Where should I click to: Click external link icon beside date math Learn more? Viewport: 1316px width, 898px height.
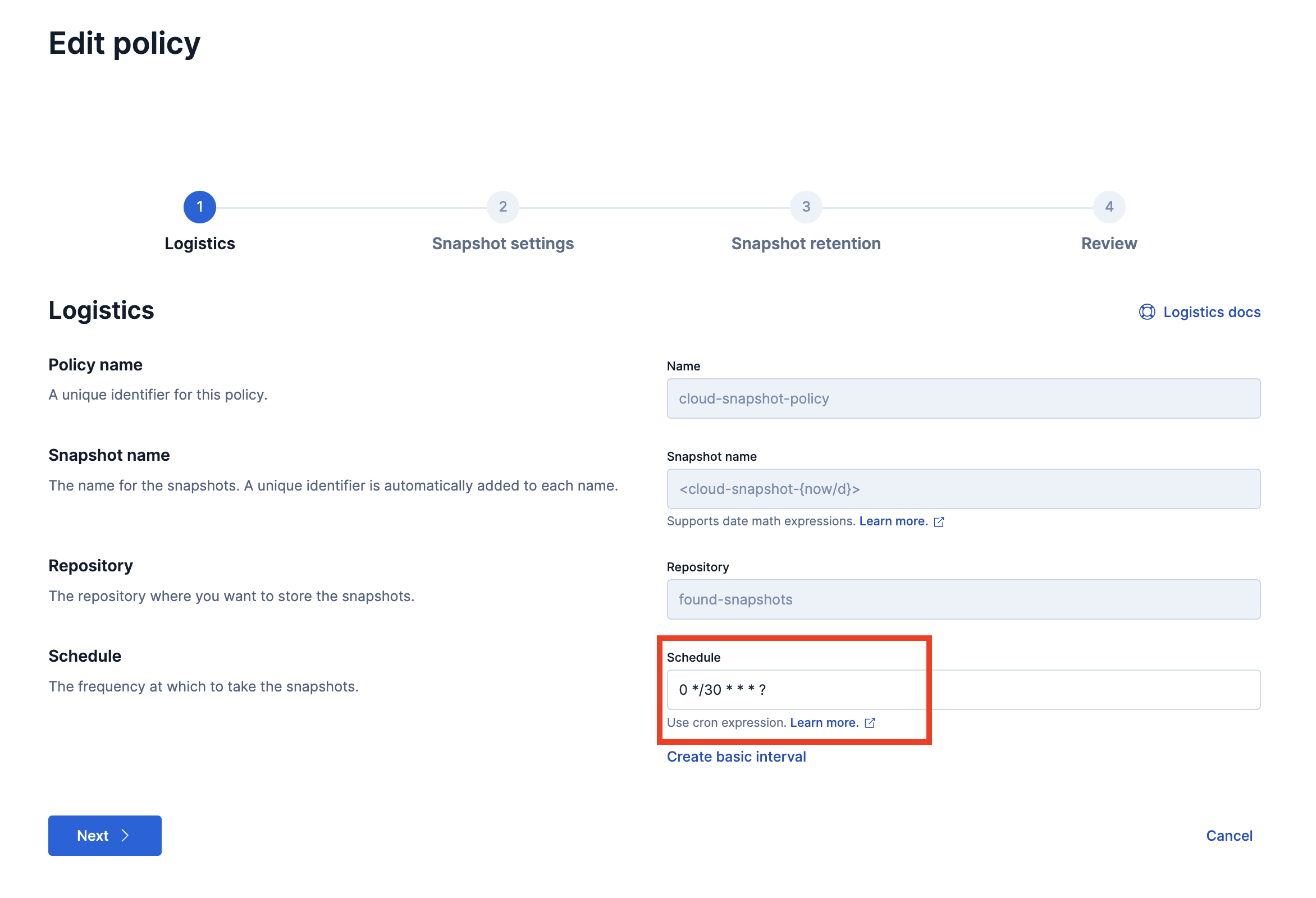click(939, 521)
